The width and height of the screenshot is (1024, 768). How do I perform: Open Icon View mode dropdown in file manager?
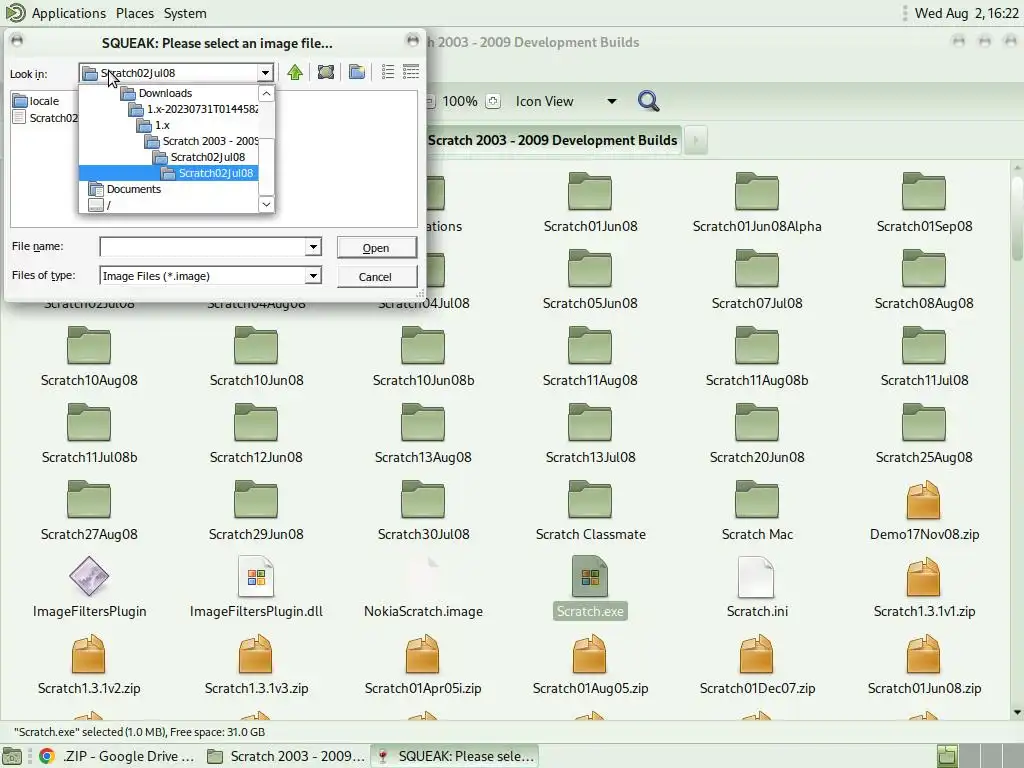coord(566,101)
